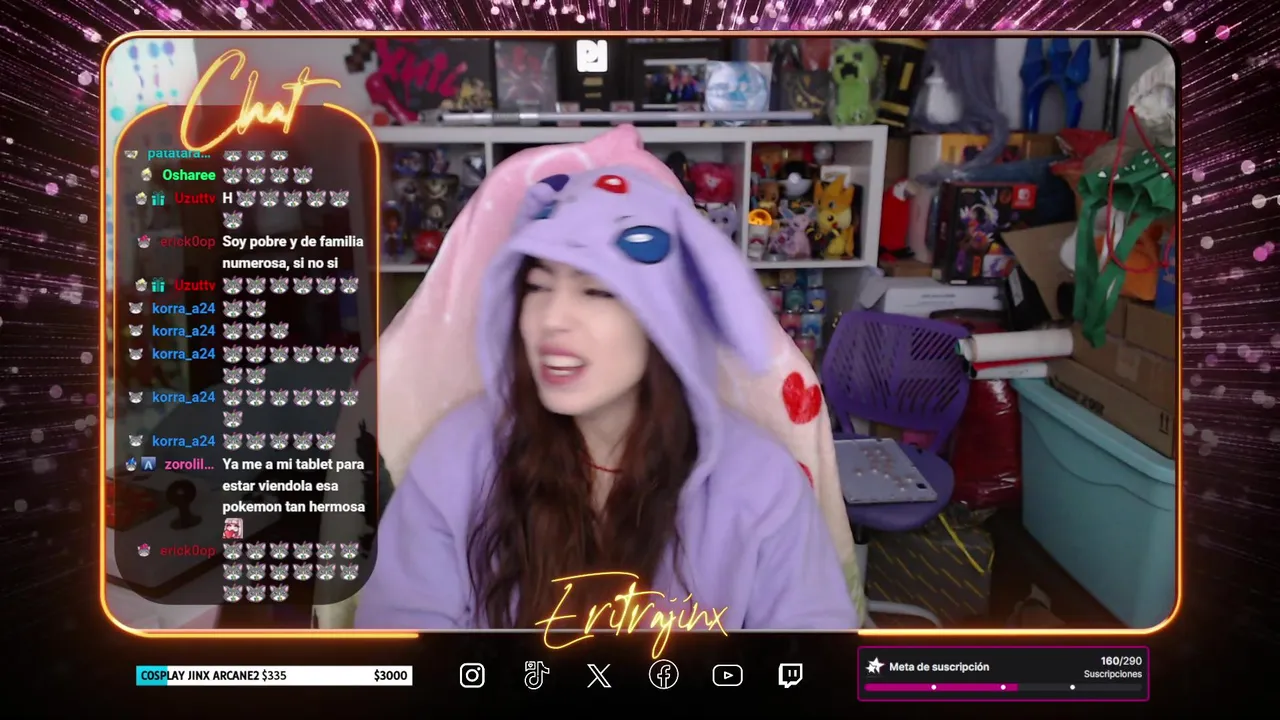Click the message 'Soy pobre y de familia numerosa'
1280x720 pixels.
click(293, 252)
